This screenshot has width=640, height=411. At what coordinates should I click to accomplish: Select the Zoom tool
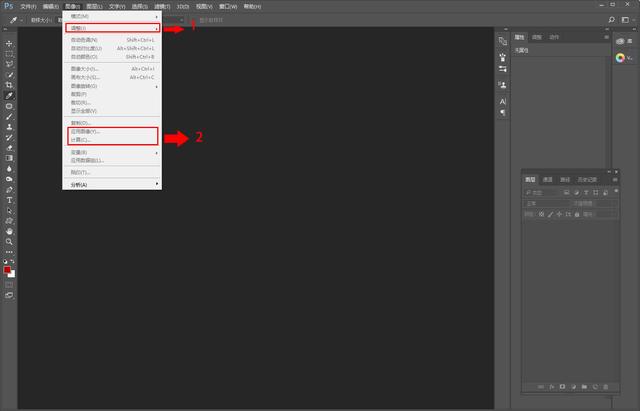[x=9, y=242]
